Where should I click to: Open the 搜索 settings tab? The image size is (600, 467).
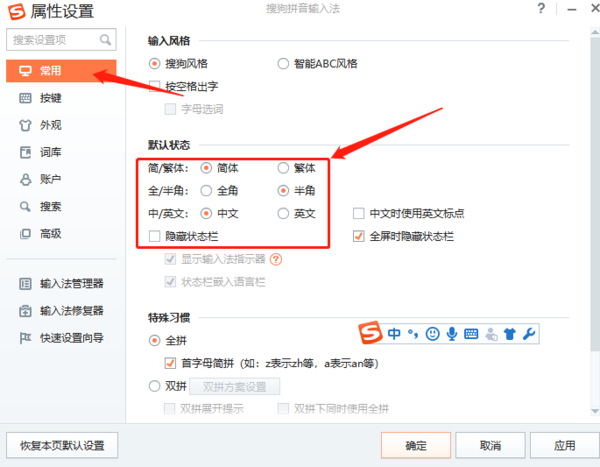click(x=61, y=207)
